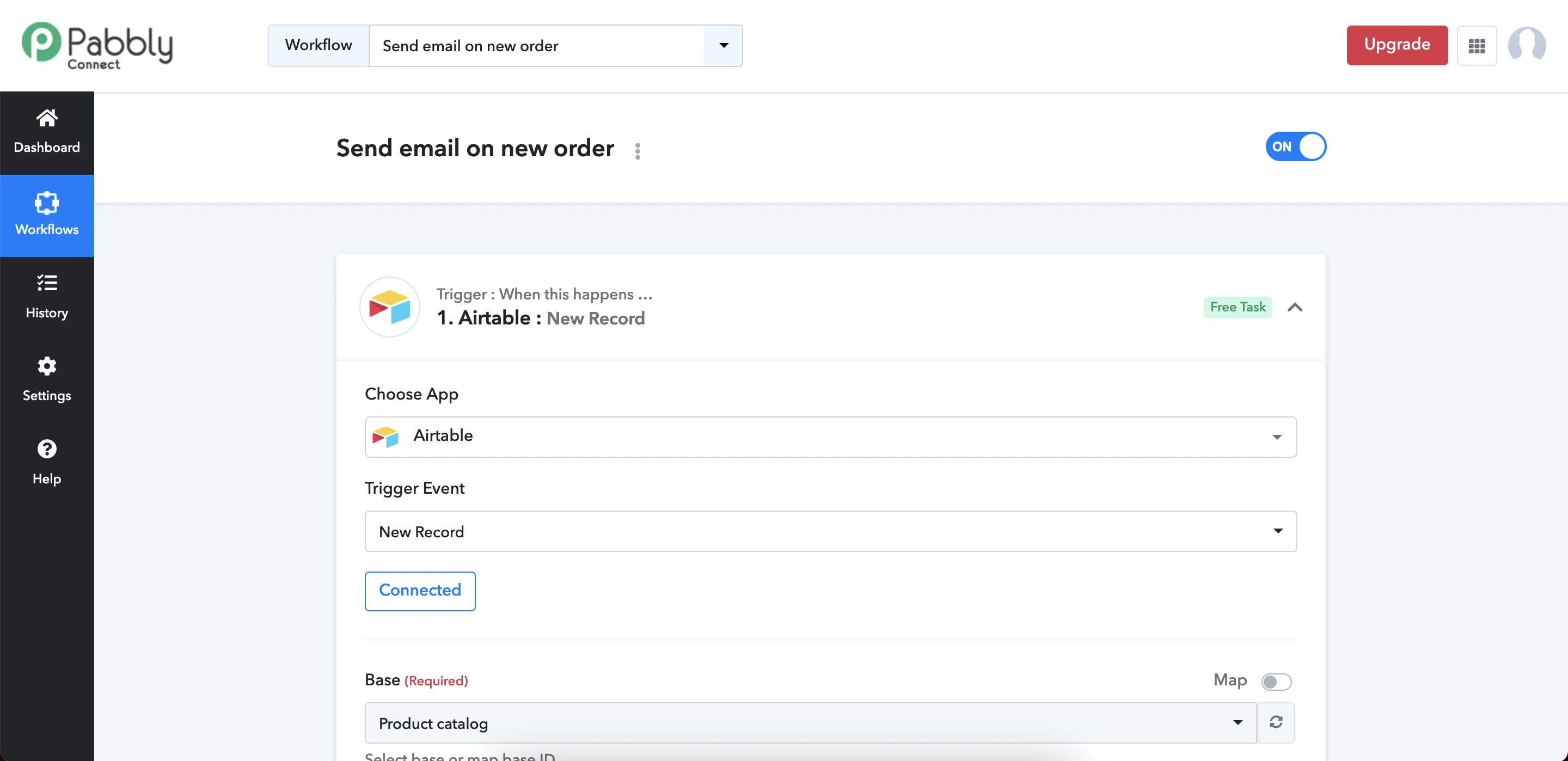Screen dimensions: 1568x761
Task: Open Settings in the sidebar
Action: tap(47, 381)
